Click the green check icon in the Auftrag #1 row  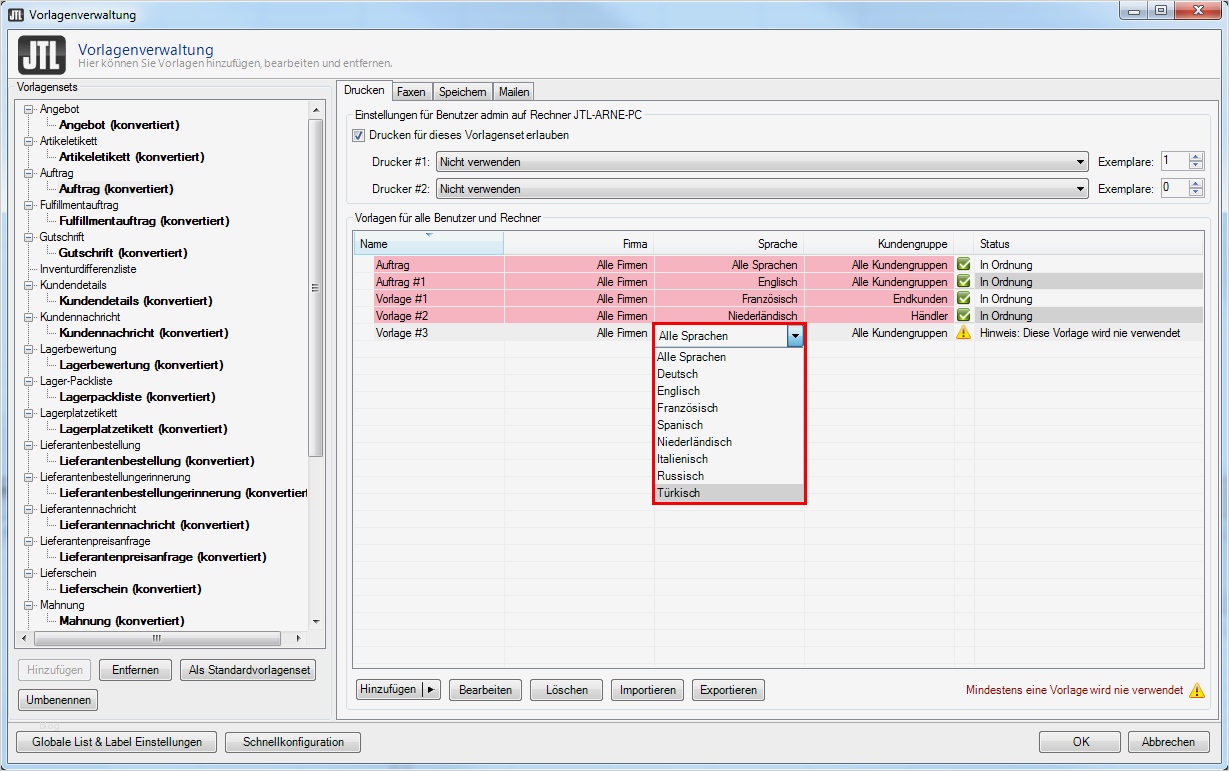tap(964, 282)
